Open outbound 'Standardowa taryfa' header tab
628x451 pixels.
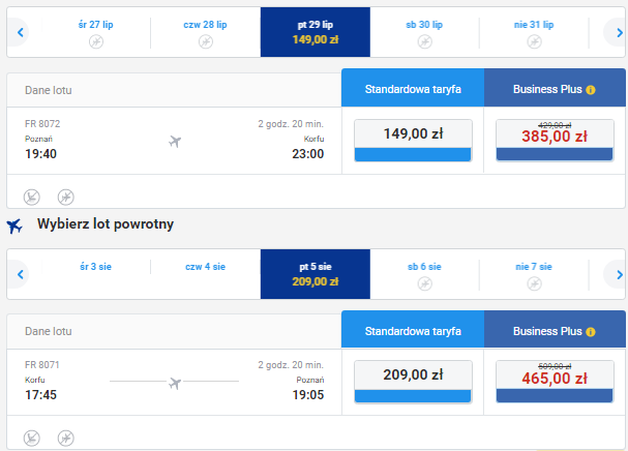pyautogui.click(x=413, y=89)
